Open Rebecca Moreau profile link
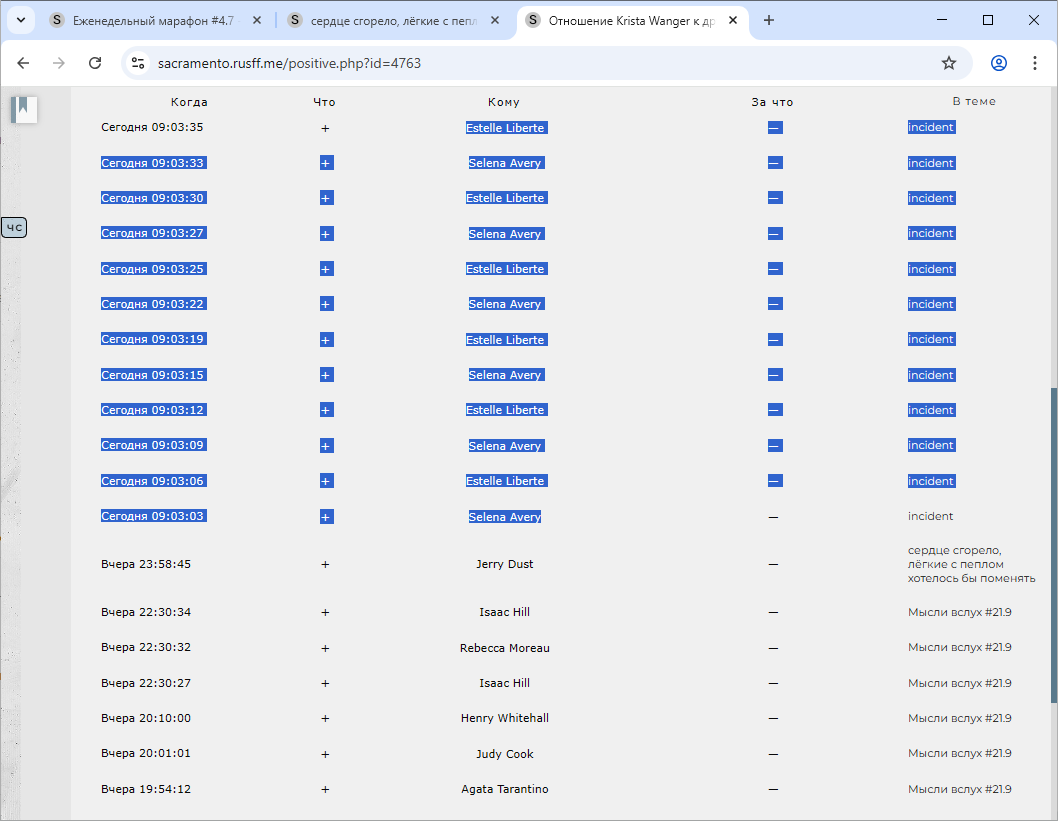 [x=504, y=648]
